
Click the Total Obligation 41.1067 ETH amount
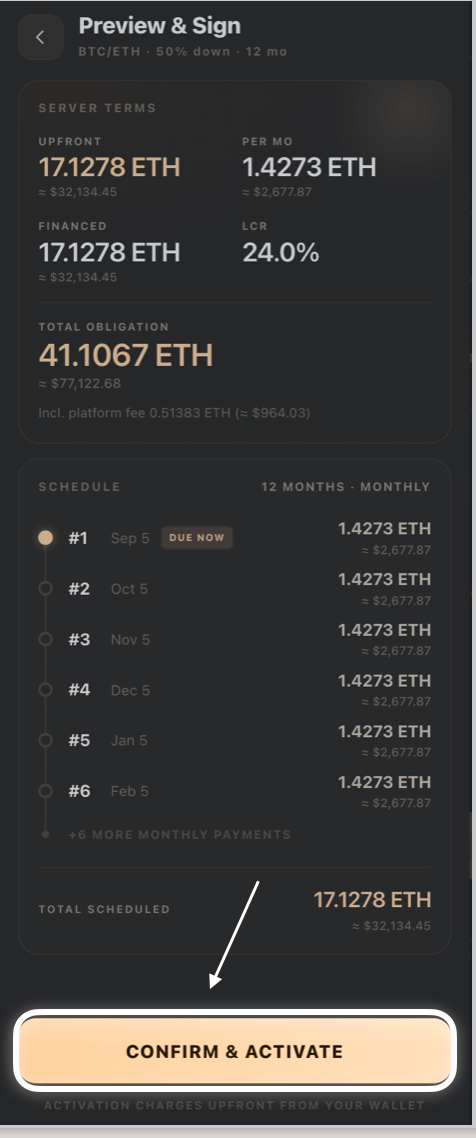(x=126, y=355)
